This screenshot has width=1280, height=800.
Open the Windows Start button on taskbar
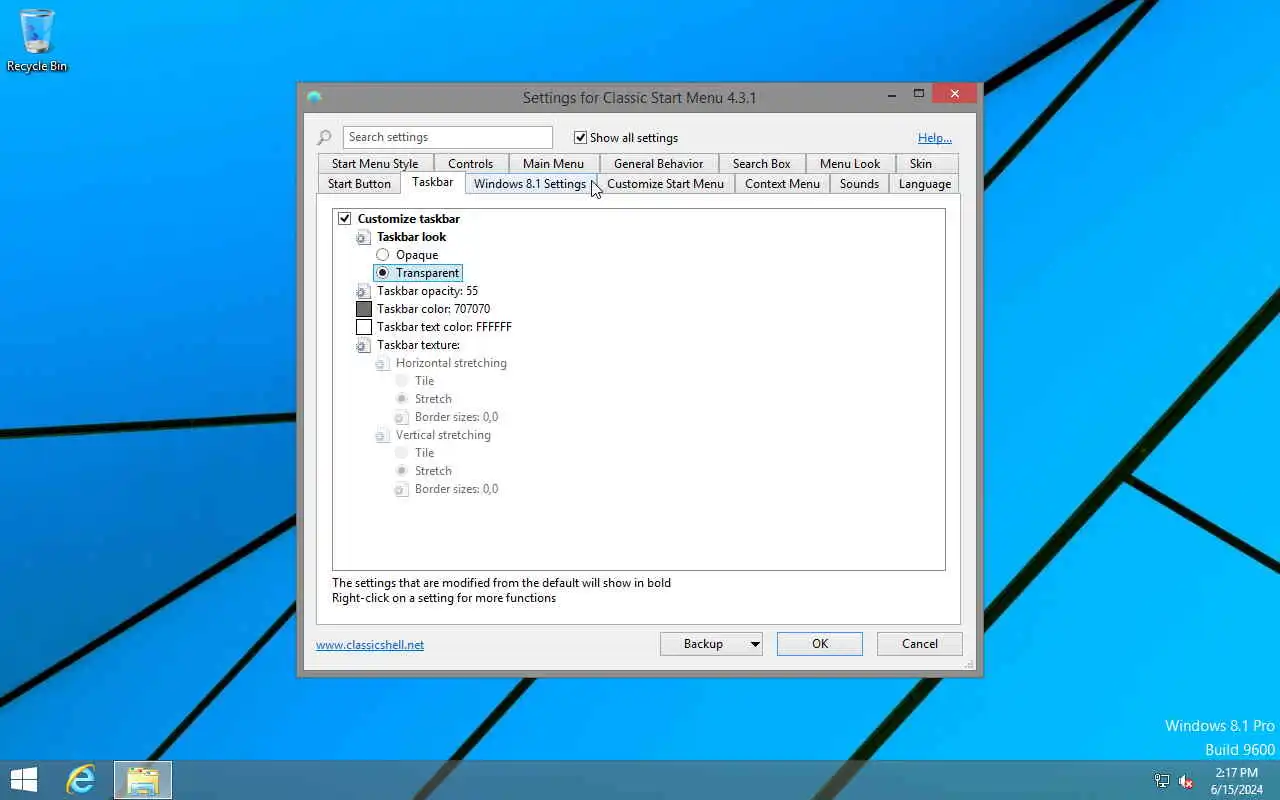click(x=24, y=780)
